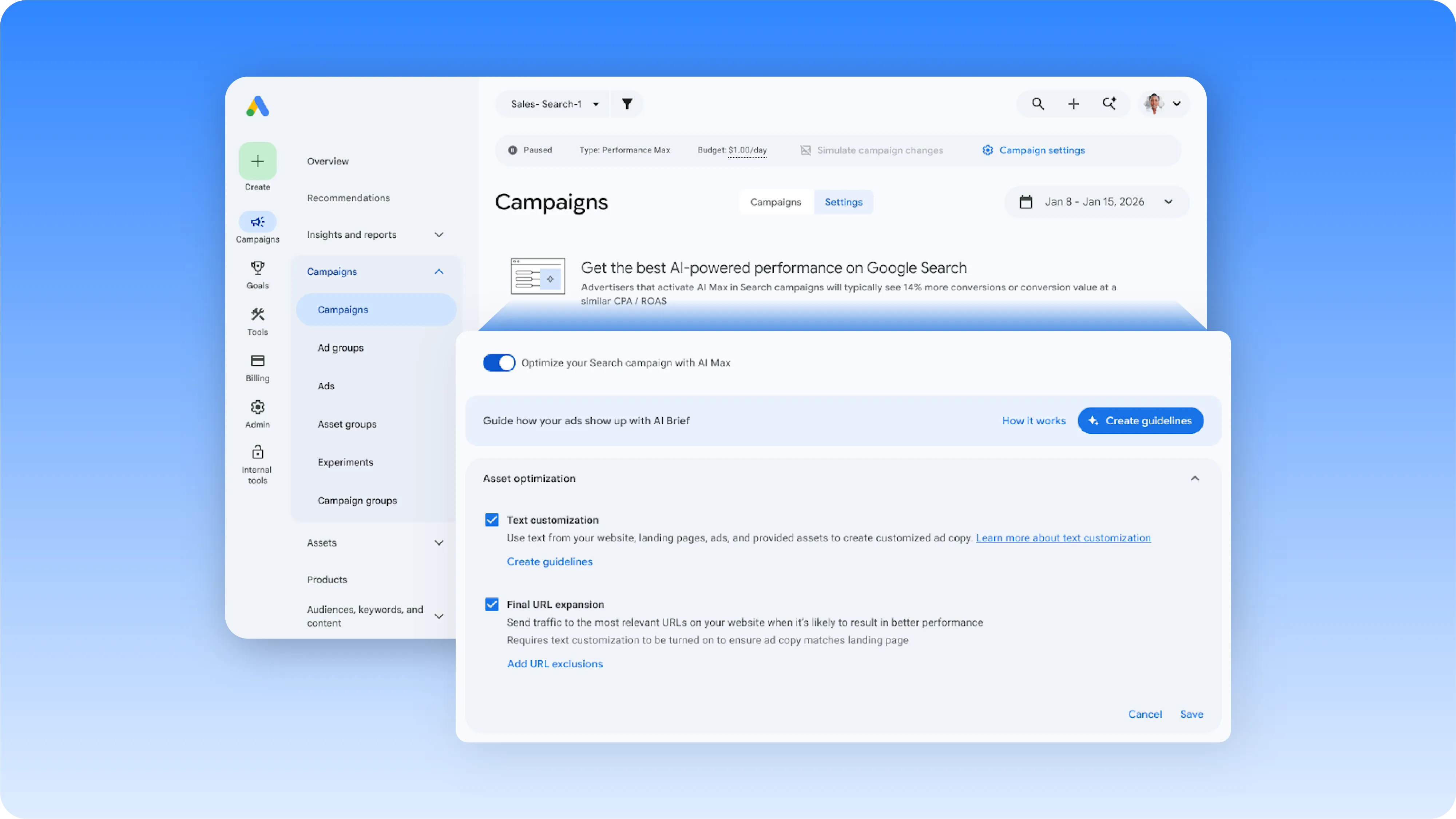Collapse the Campaigns nav section
Screen dimensions: 1456x819
[439, 272]
